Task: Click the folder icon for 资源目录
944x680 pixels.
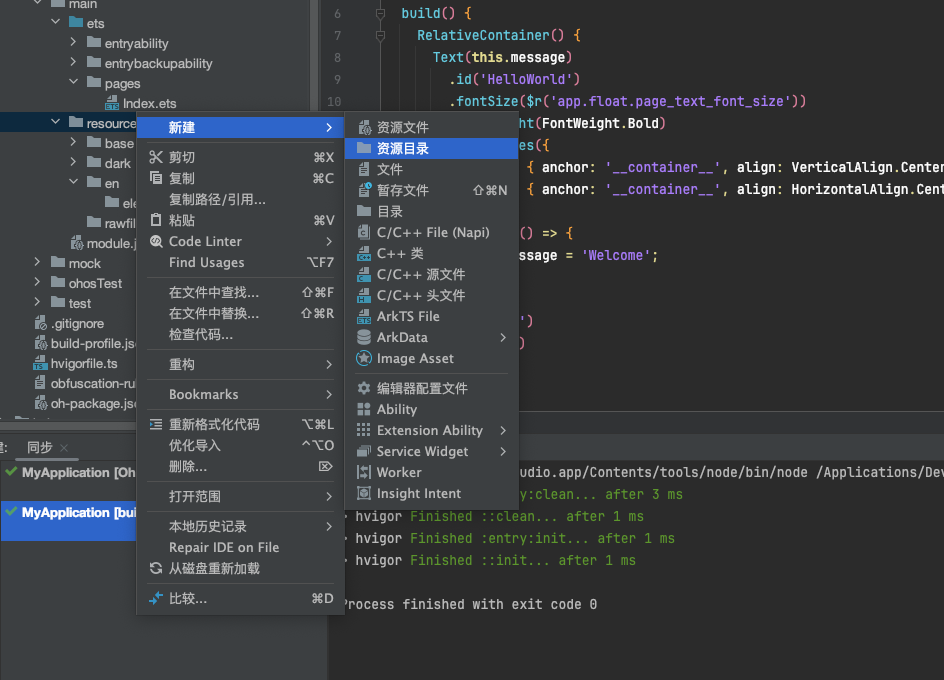Action: [364, 148]
